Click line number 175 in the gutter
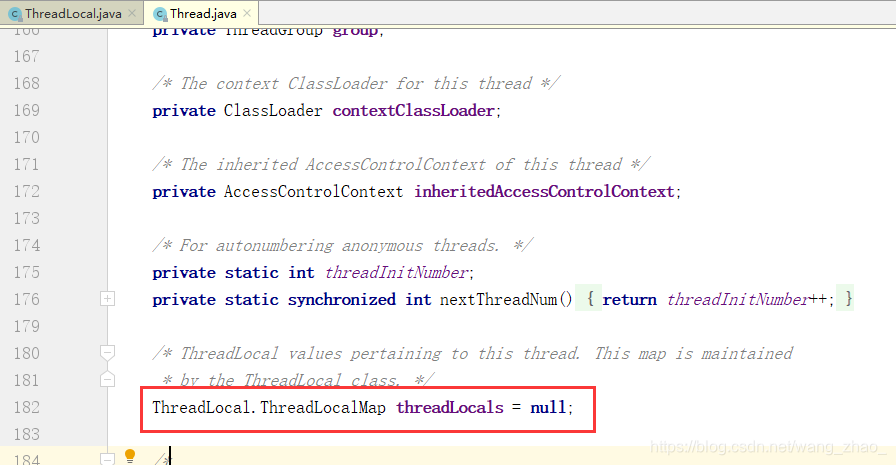 [27, 272]
